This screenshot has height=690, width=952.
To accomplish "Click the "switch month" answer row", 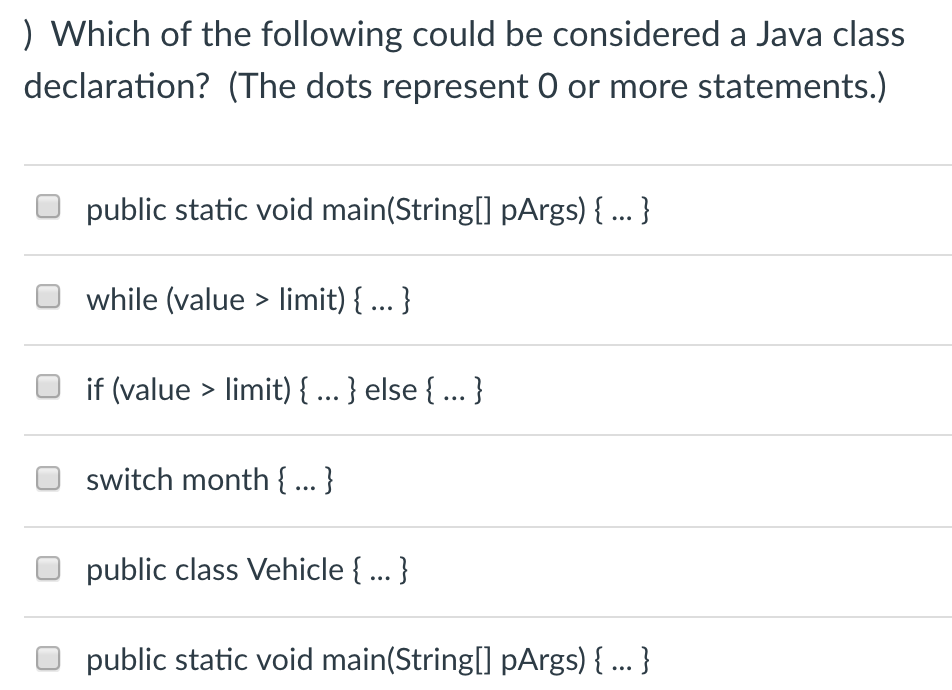I will [x=210, y=478].
